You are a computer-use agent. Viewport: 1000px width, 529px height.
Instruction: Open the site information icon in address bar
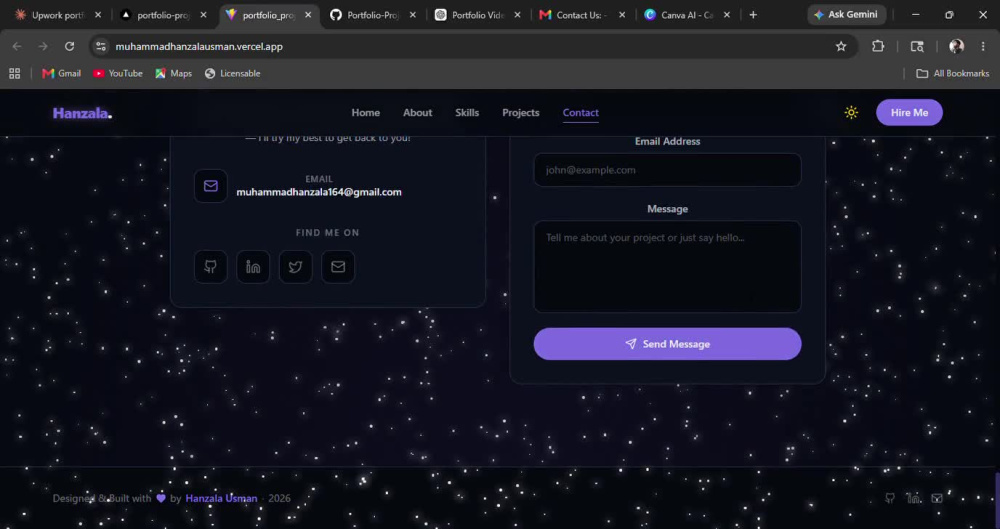pyautogui.click(x=100, y=46)
